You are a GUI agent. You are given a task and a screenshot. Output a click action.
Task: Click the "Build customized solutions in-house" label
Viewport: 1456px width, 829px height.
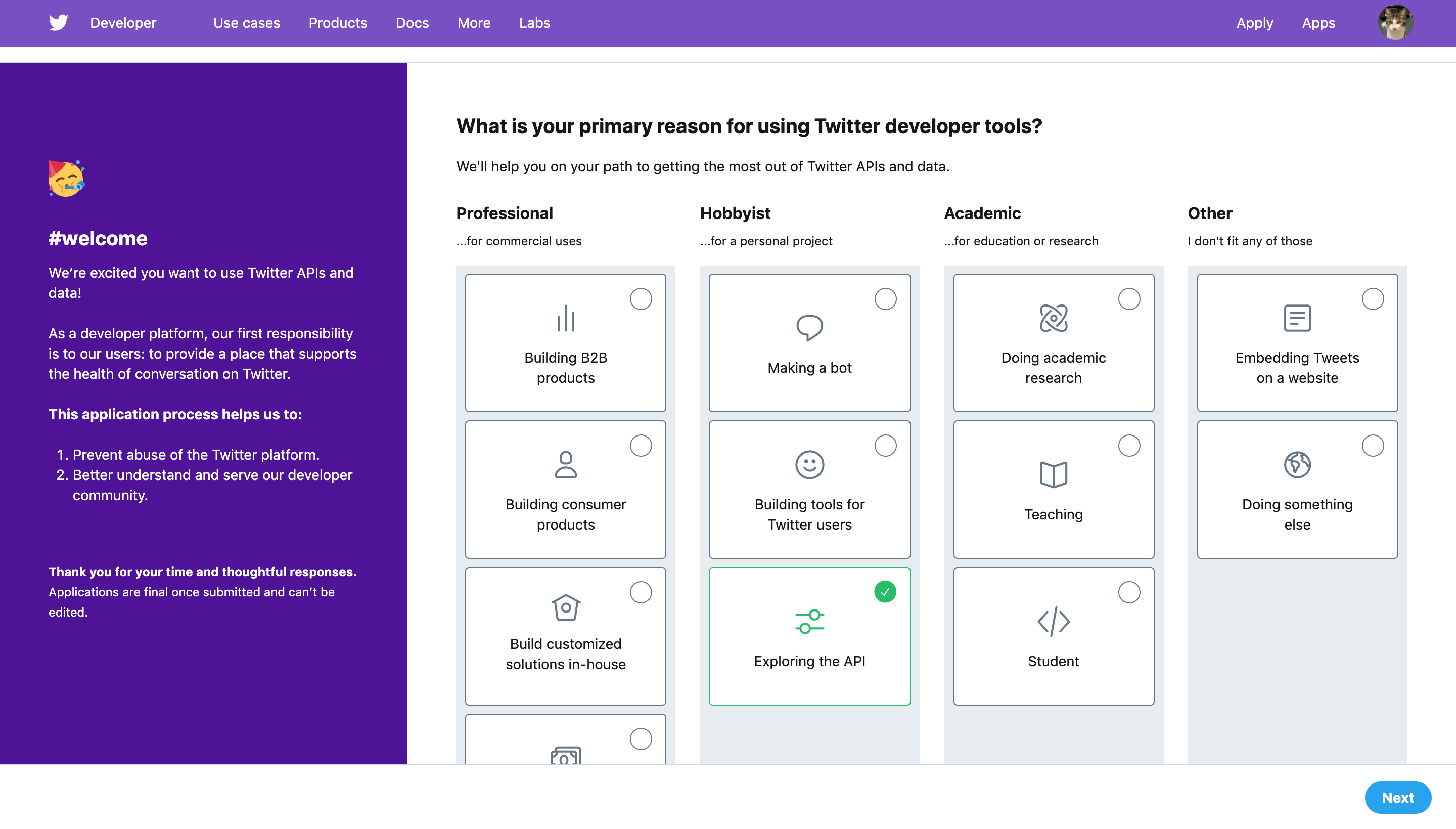pos(566,654)
